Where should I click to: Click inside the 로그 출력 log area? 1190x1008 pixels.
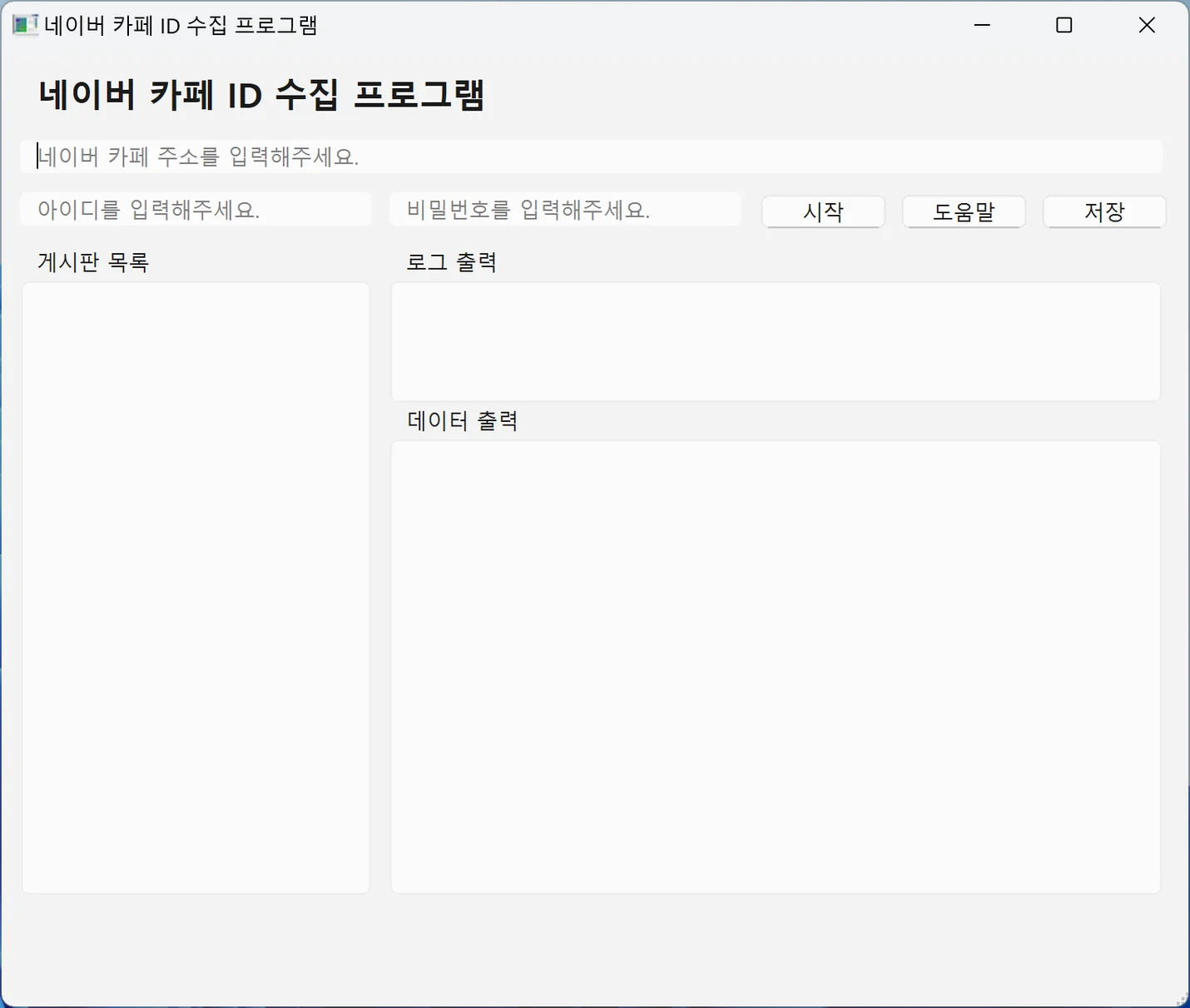point(776,342)
